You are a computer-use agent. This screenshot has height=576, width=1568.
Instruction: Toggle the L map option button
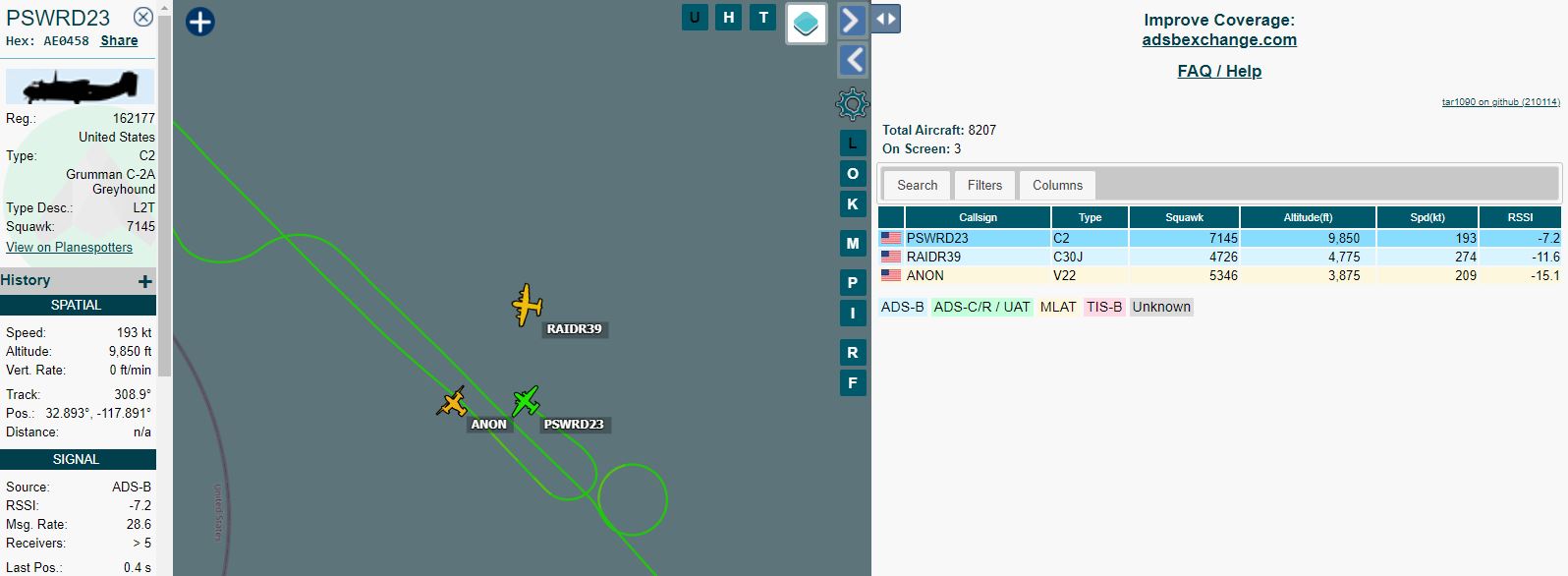(852, 143)
